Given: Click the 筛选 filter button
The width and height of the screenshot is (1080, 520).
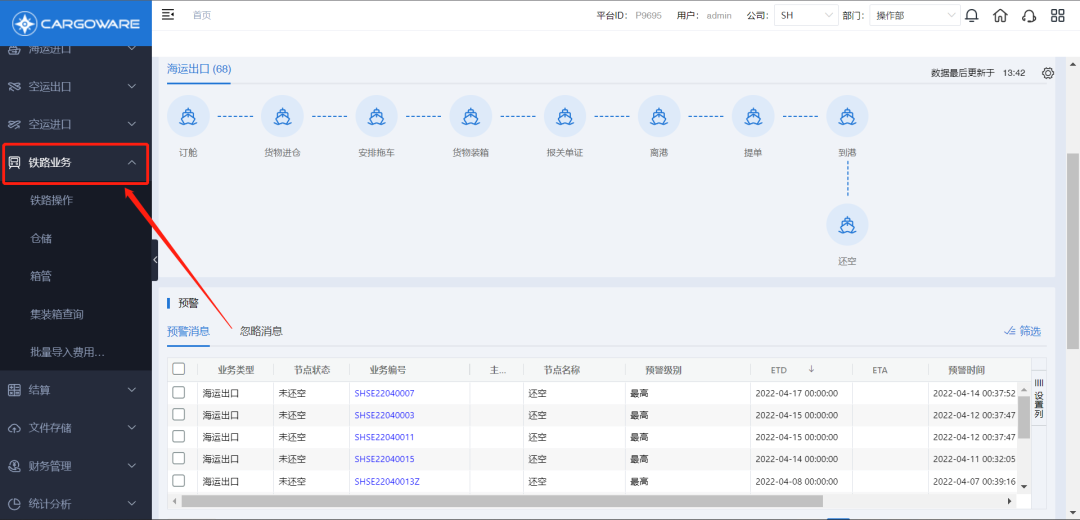Looking at the screenshot, I should pos(1021,331).
